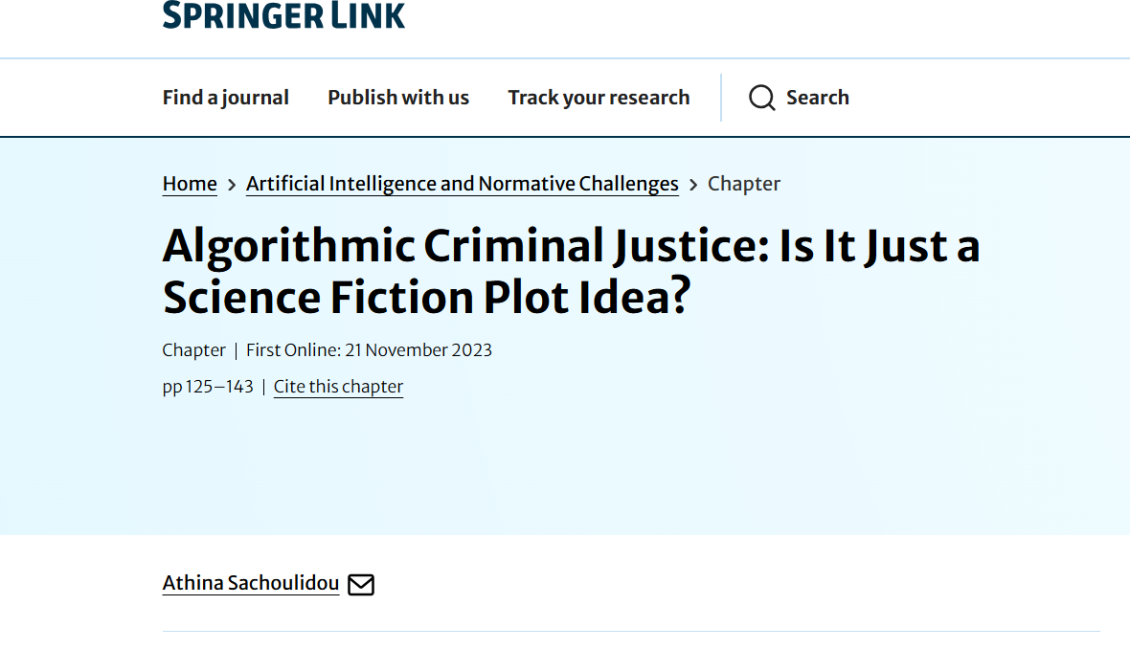Open the Find a journal menu
The image size is (1130, 650).
[x=225, y=97]
